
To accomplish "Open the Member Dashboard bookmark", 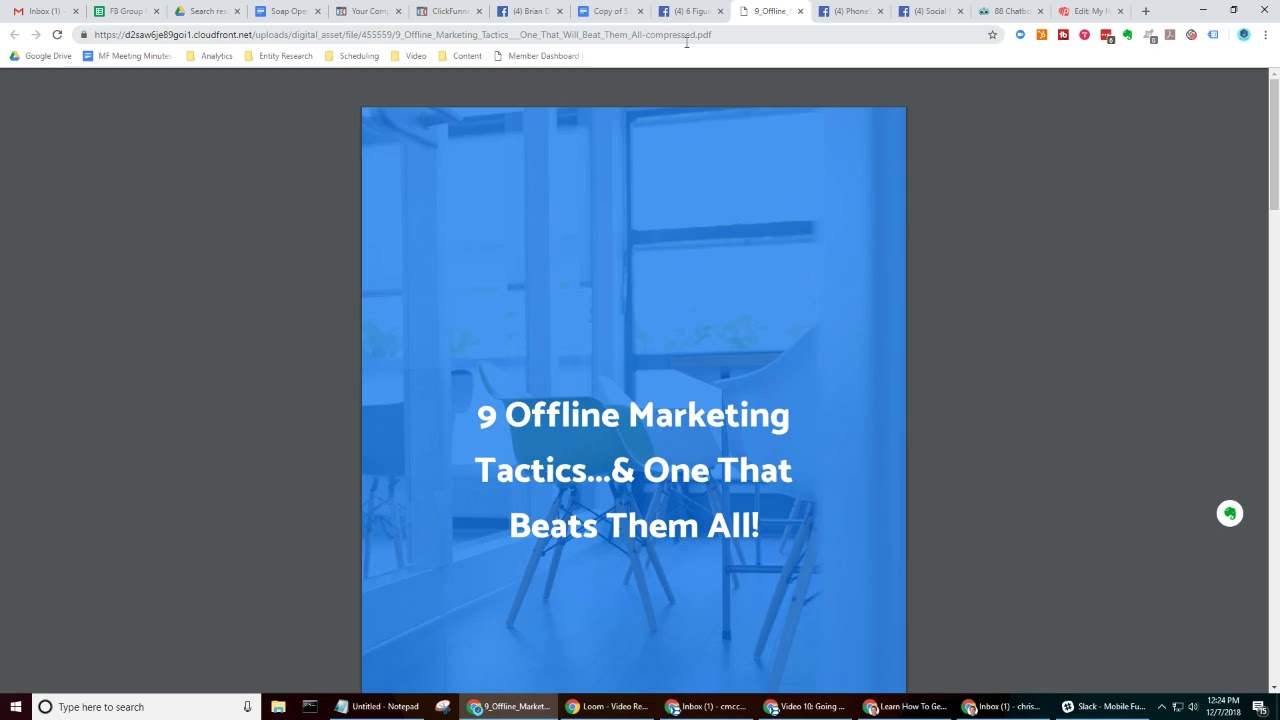I will tap(536, 56).
